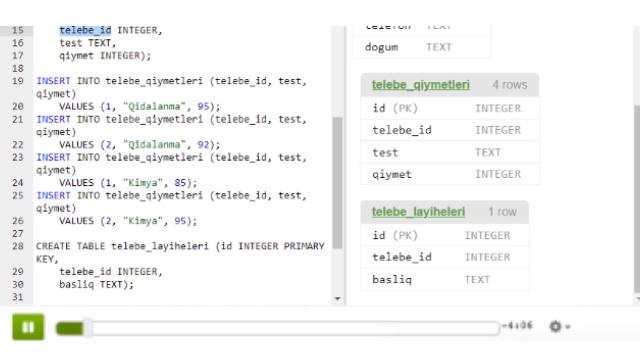Screen dimensions: 640x360
Task: Click telebe_id row in telebe_layiheleri schema
Action: click(445, 257)
